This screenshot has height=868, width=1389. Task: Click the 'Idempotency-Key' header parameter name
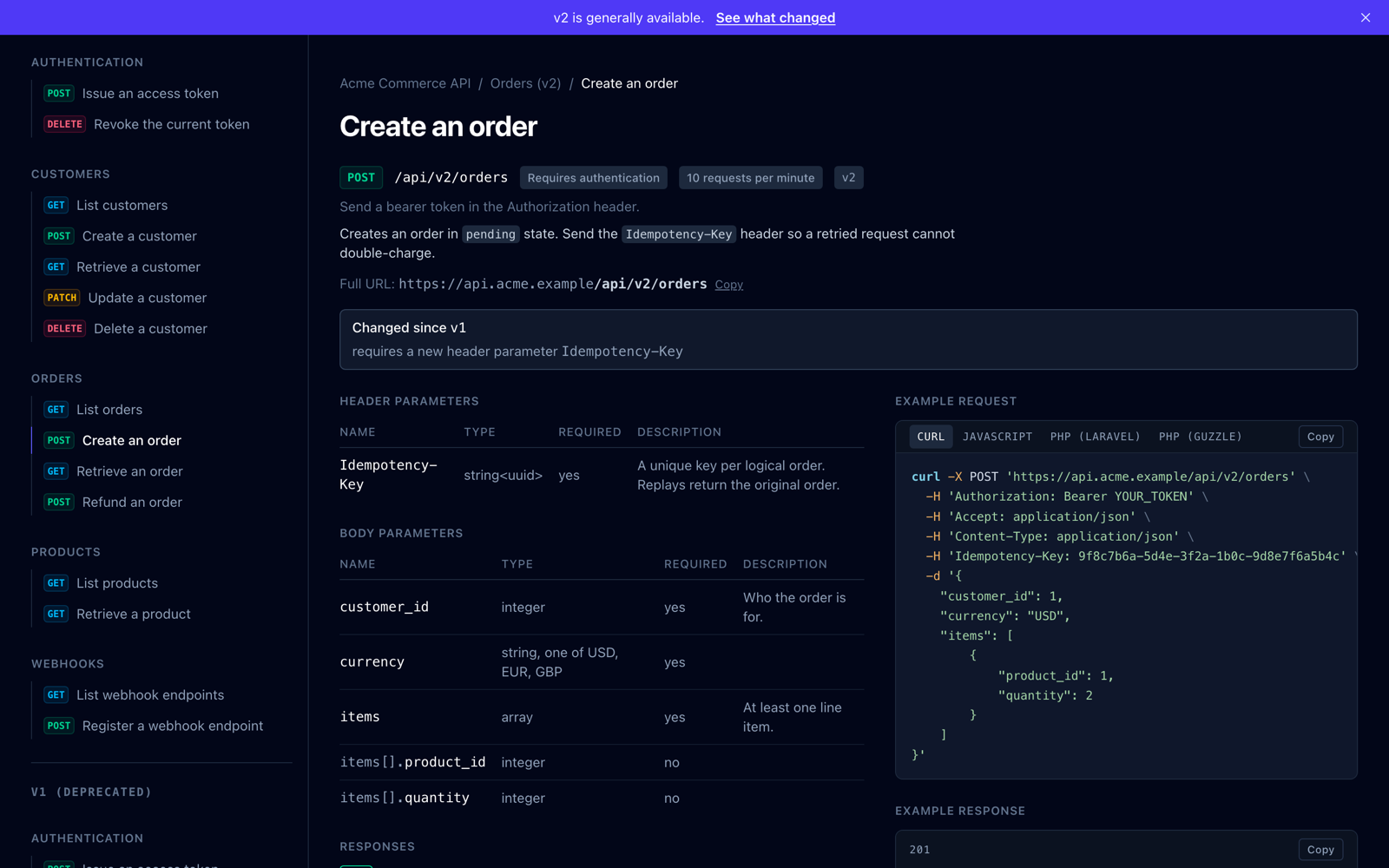click(x=388, y=475)
